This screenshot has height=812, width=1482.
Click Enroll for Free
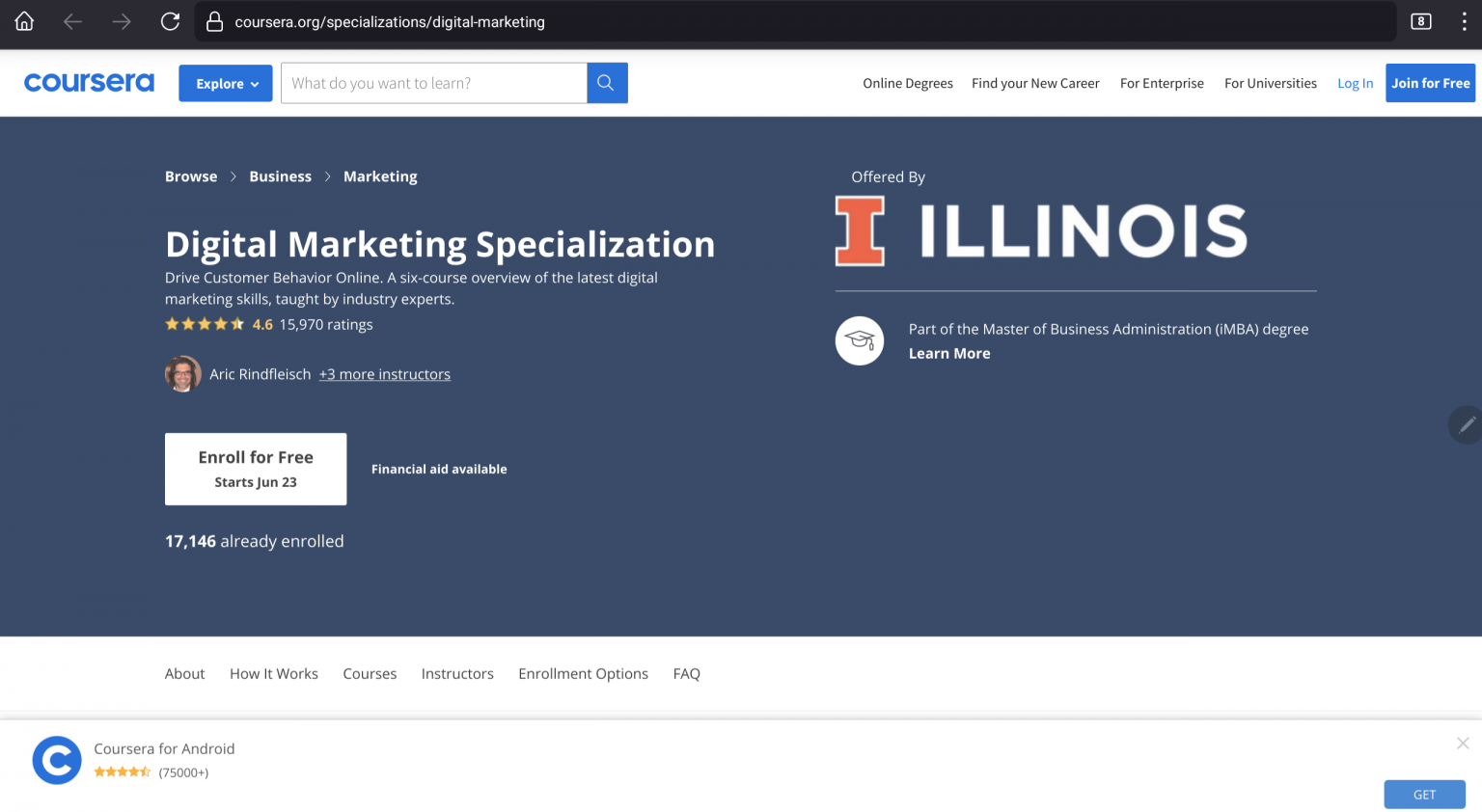click(x=255, y=469)
